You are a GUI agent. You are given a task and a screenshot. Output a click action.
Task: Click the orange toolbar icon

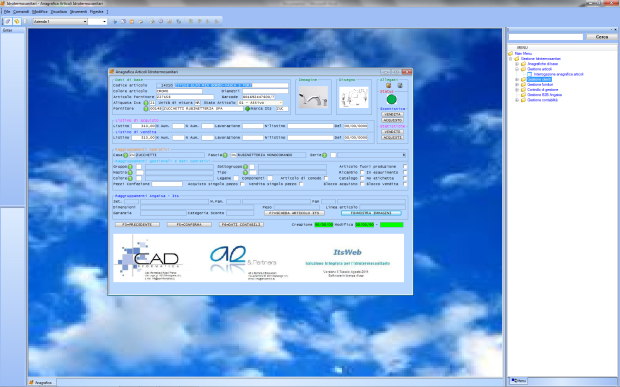pos(132,21)
